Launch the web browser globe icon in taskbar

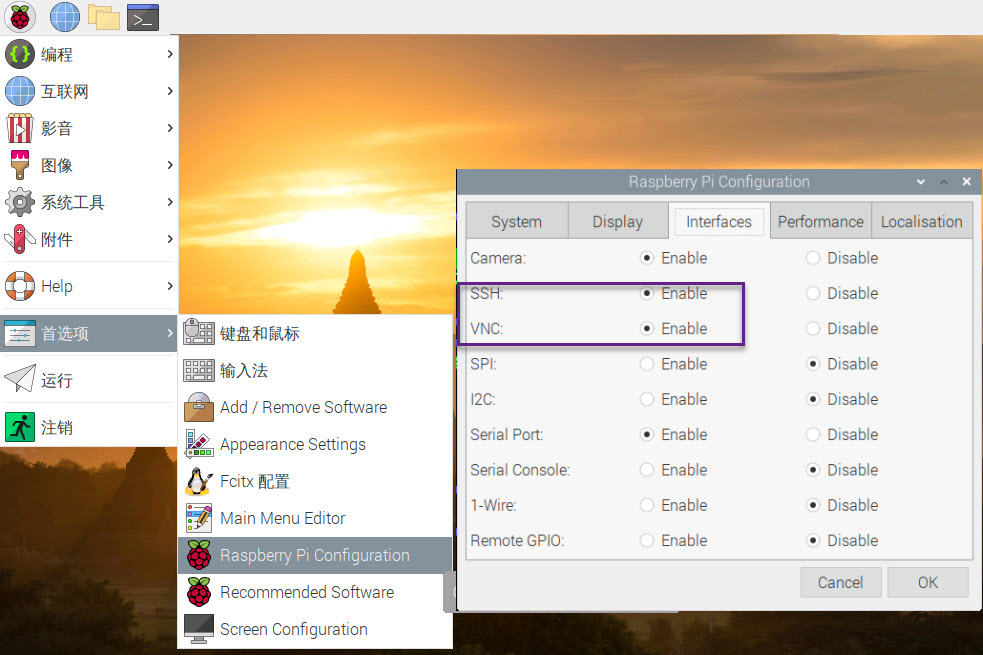pyautogui.click(x=65, y=17)
